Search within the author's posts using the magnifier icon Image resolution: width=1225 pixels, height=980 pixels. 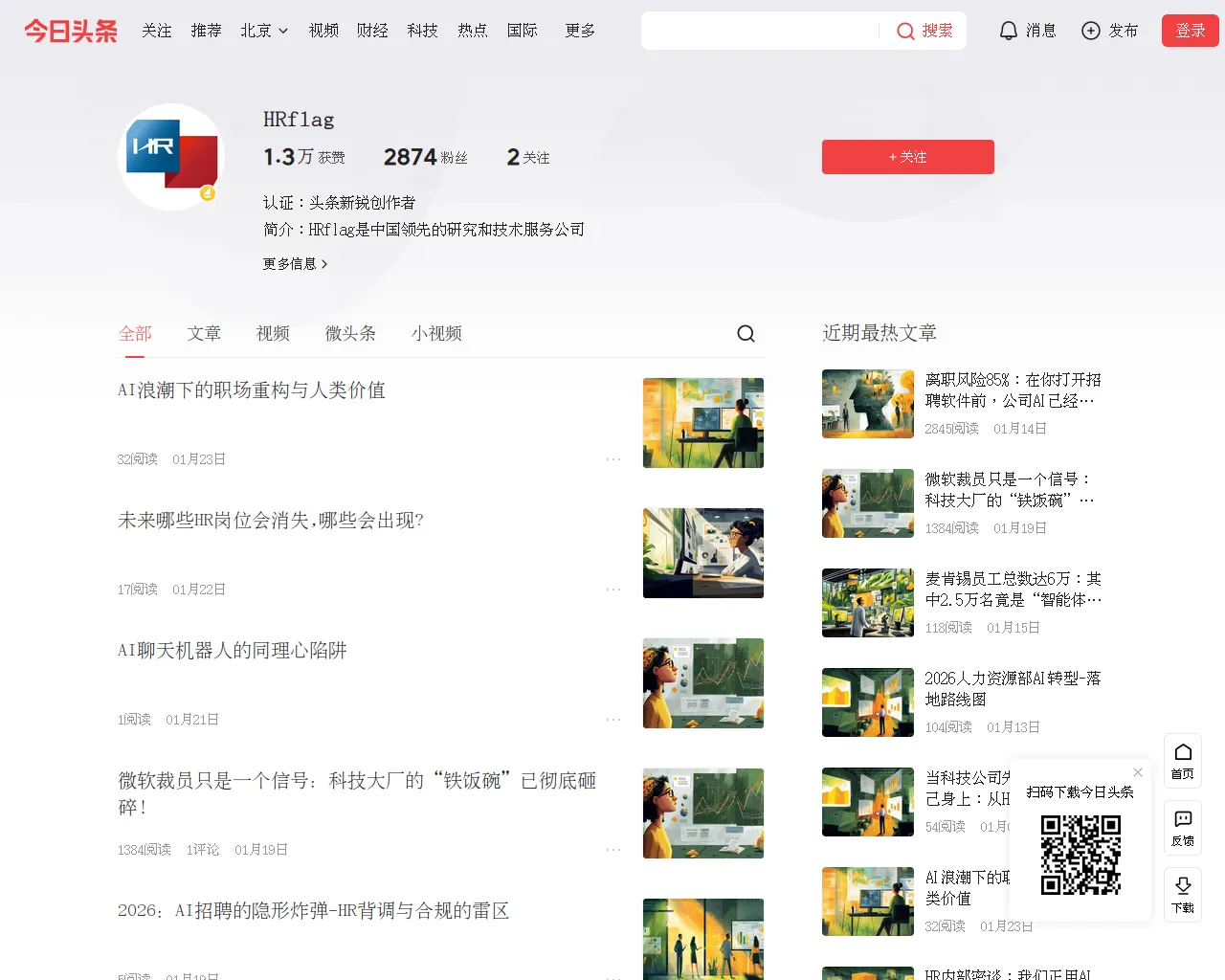point(746,333)
